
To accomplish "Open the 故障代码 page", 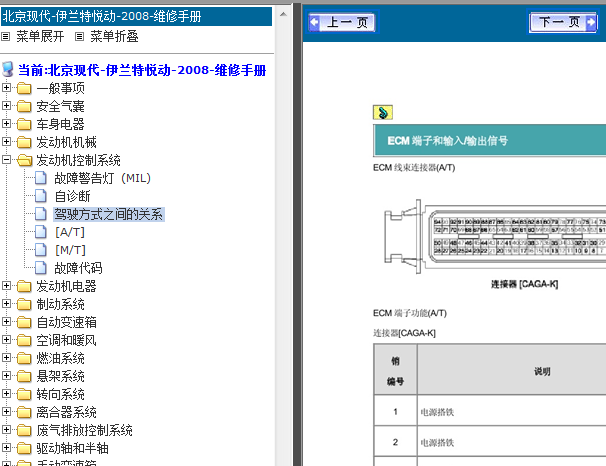I will coord(78,268).
